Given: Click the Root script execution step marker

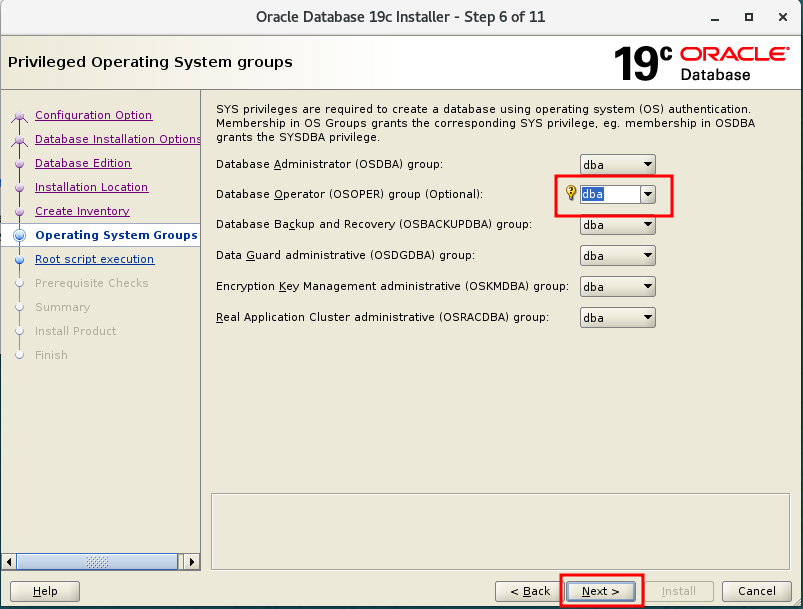Looking at the screenshot, I should point(19,260).
